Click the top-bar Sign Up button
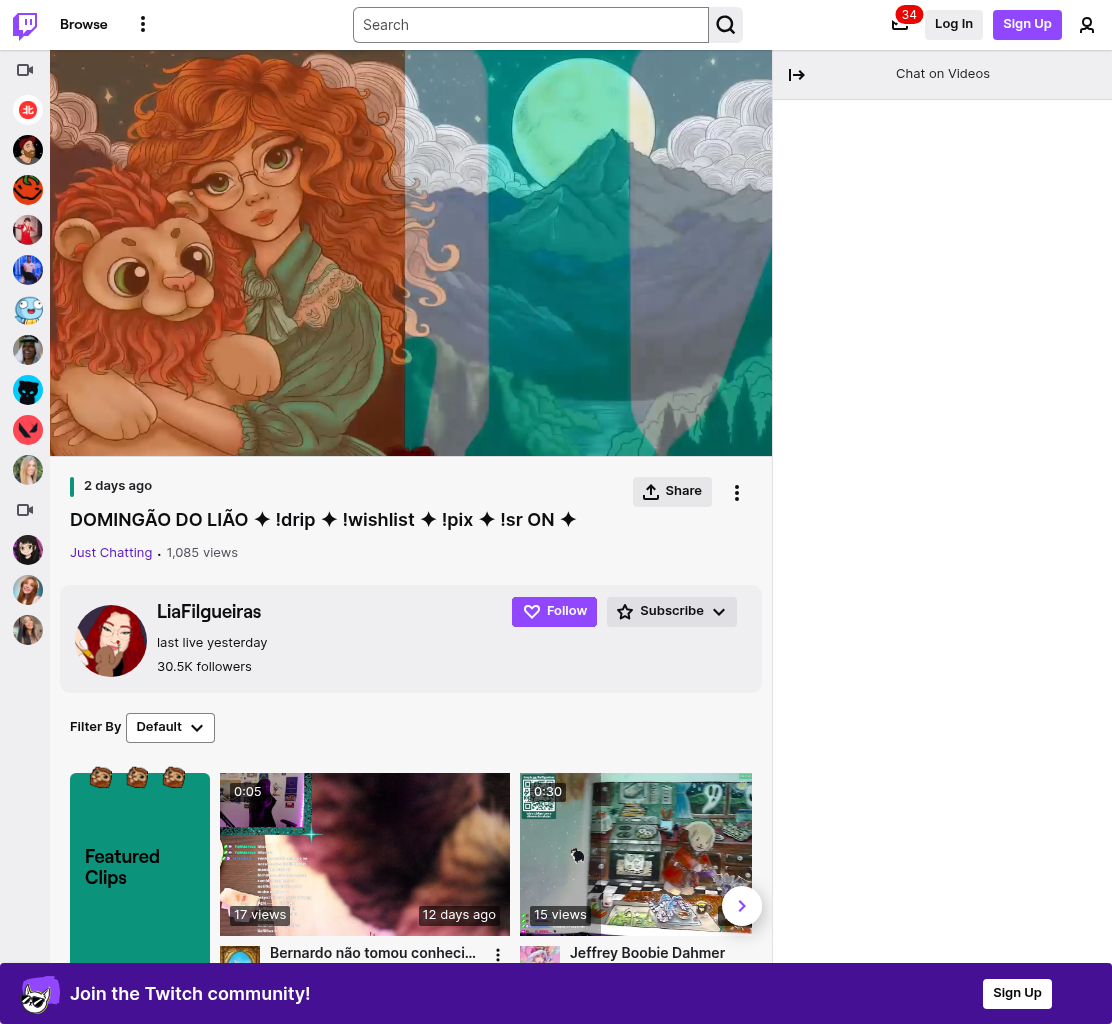This screenshot has width=1112, height=1024. point(1027,25)
